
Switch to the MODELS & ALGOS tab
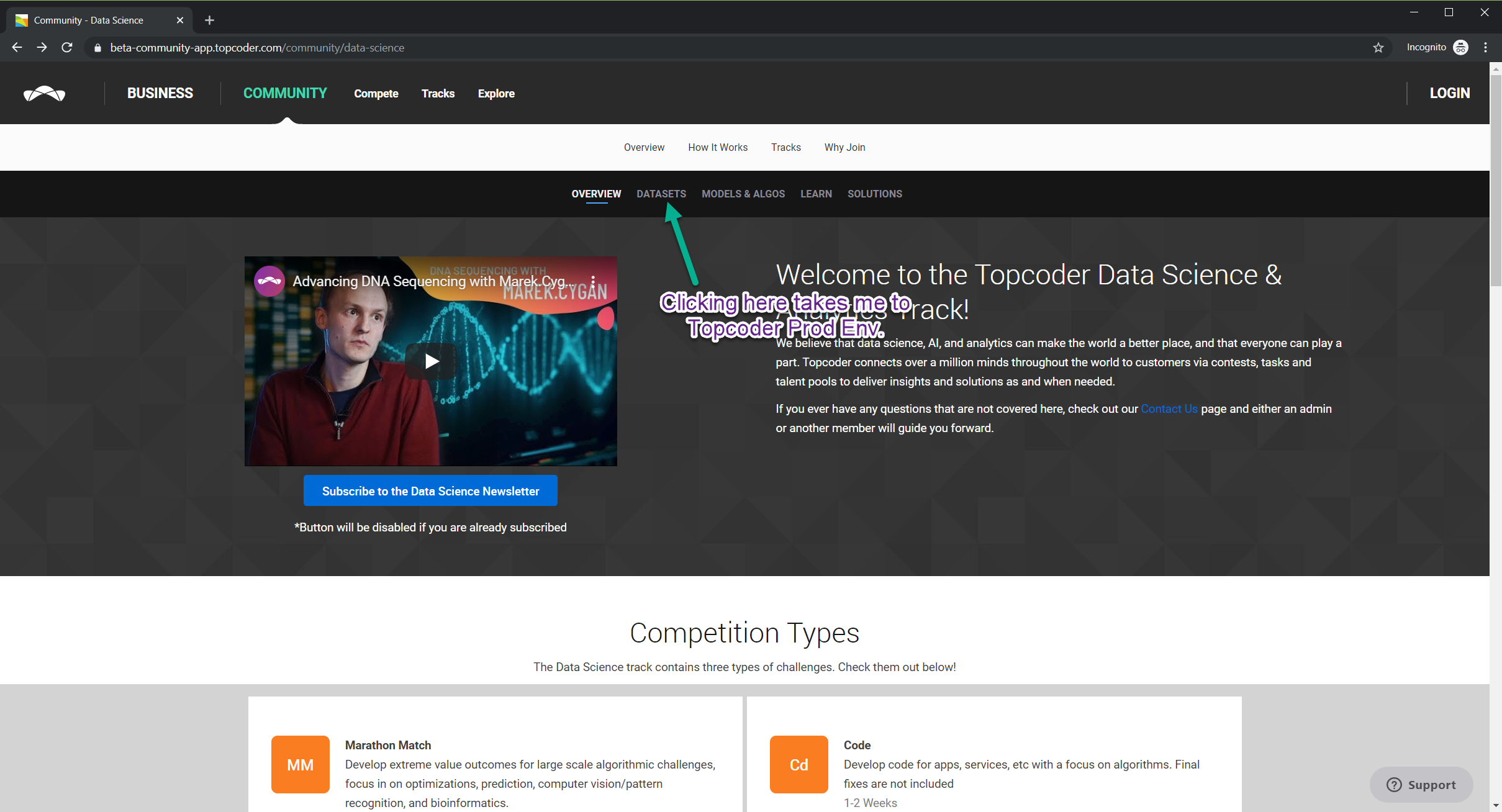click(x=743, y=194)
